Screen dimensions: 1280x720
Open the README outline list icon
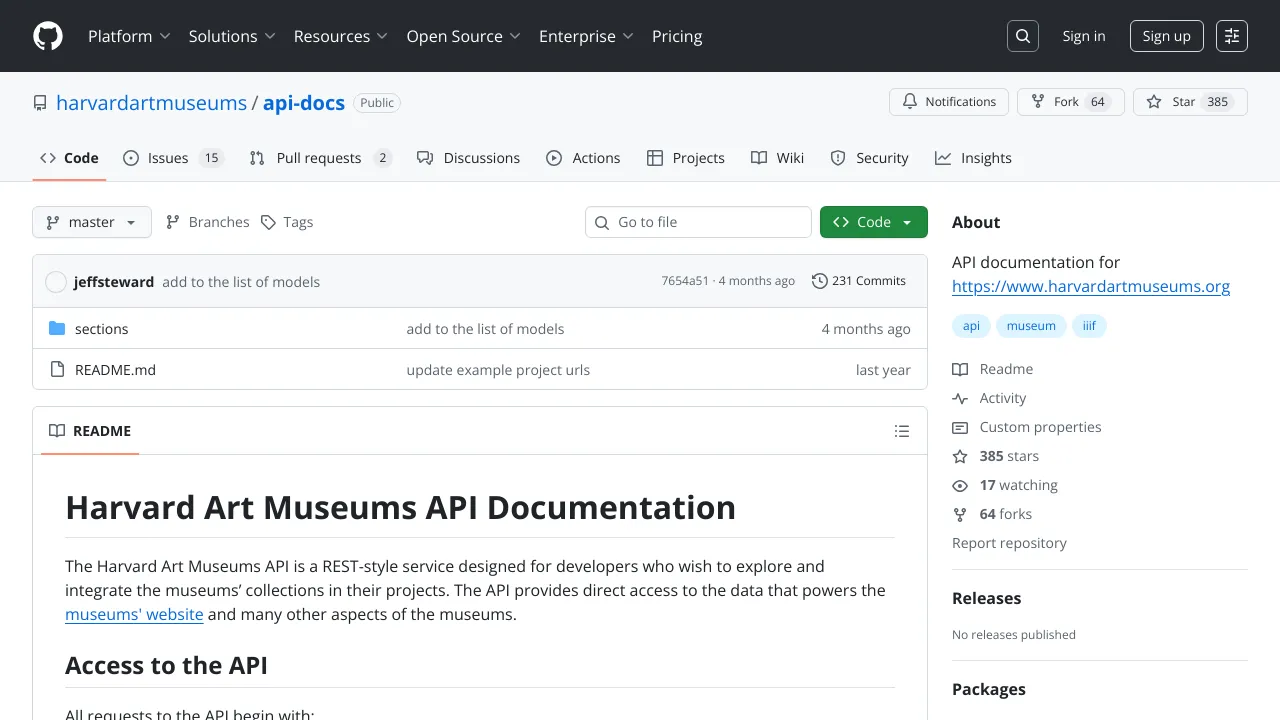(x=902, y=431)
